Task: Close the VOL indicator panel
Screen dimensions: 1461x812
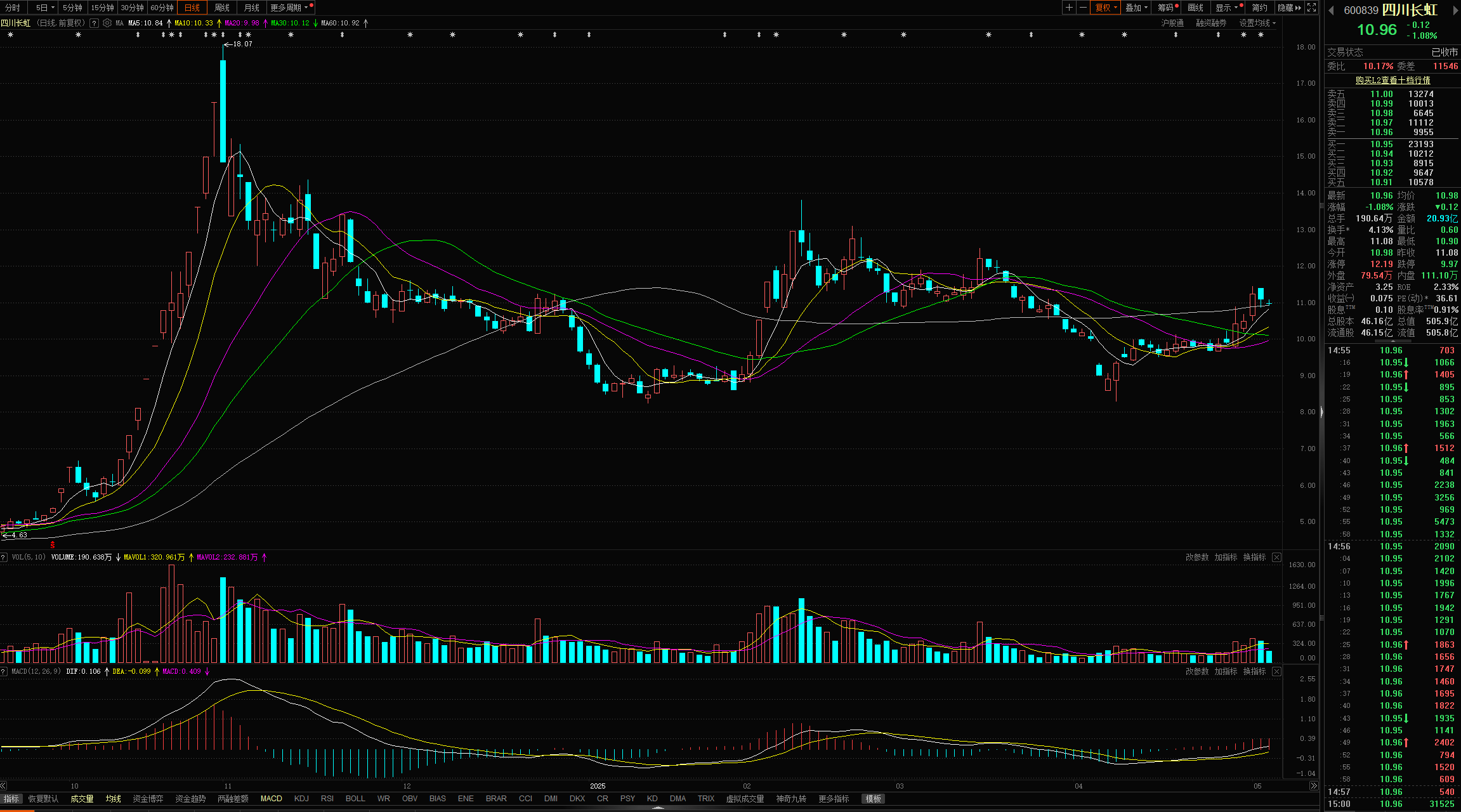Action: 1276,557
